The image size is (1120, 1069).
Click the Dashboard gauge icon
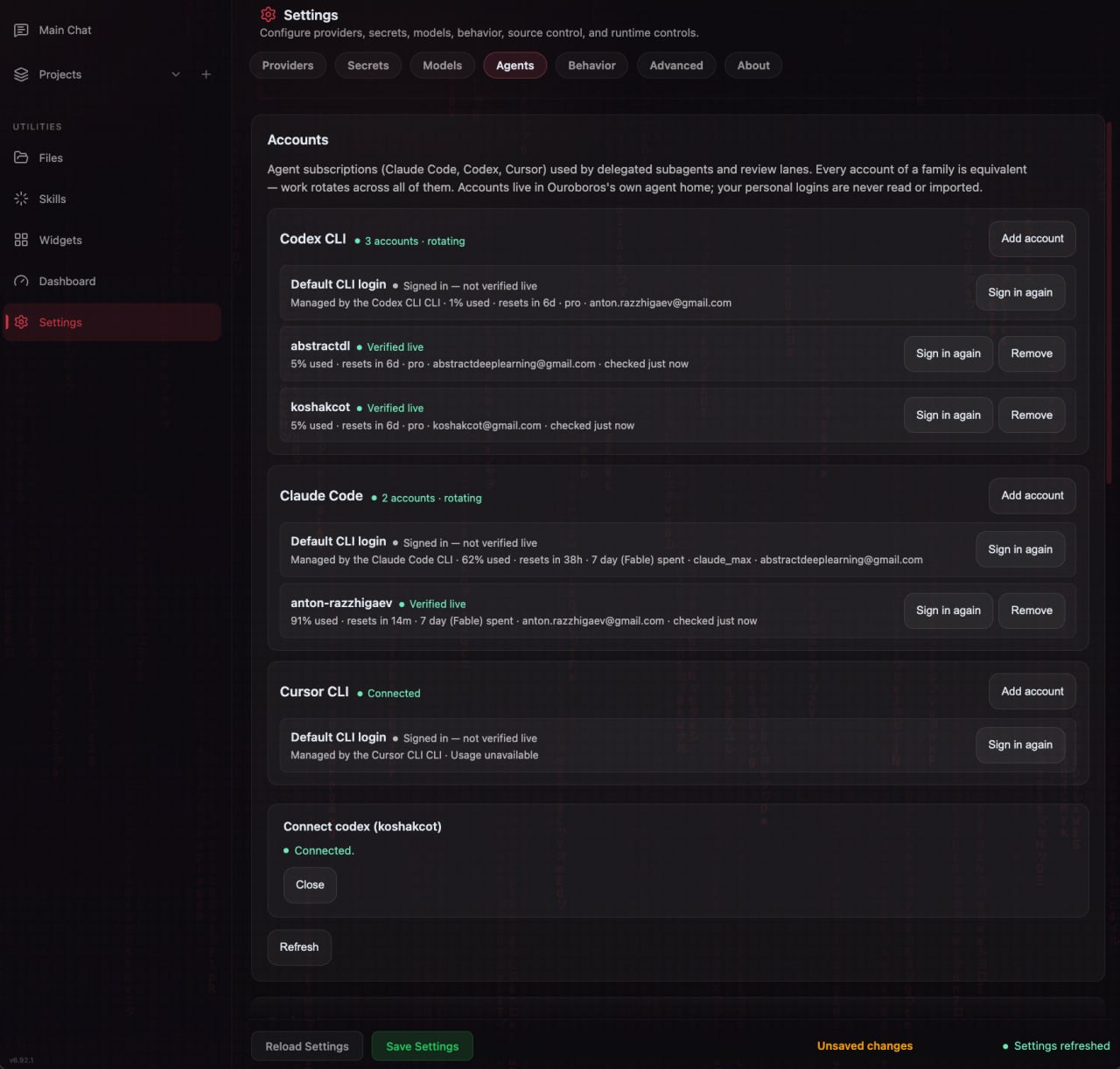click(x=21, y=281)
